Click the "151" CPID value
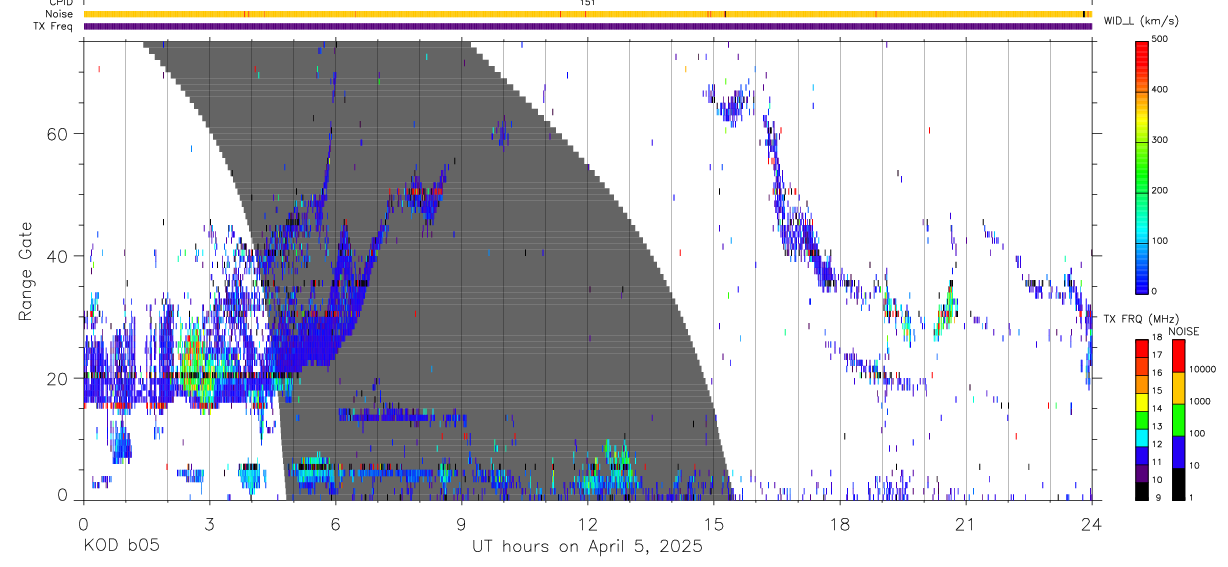Viewport: 1228px width, 567px height. 588,3
